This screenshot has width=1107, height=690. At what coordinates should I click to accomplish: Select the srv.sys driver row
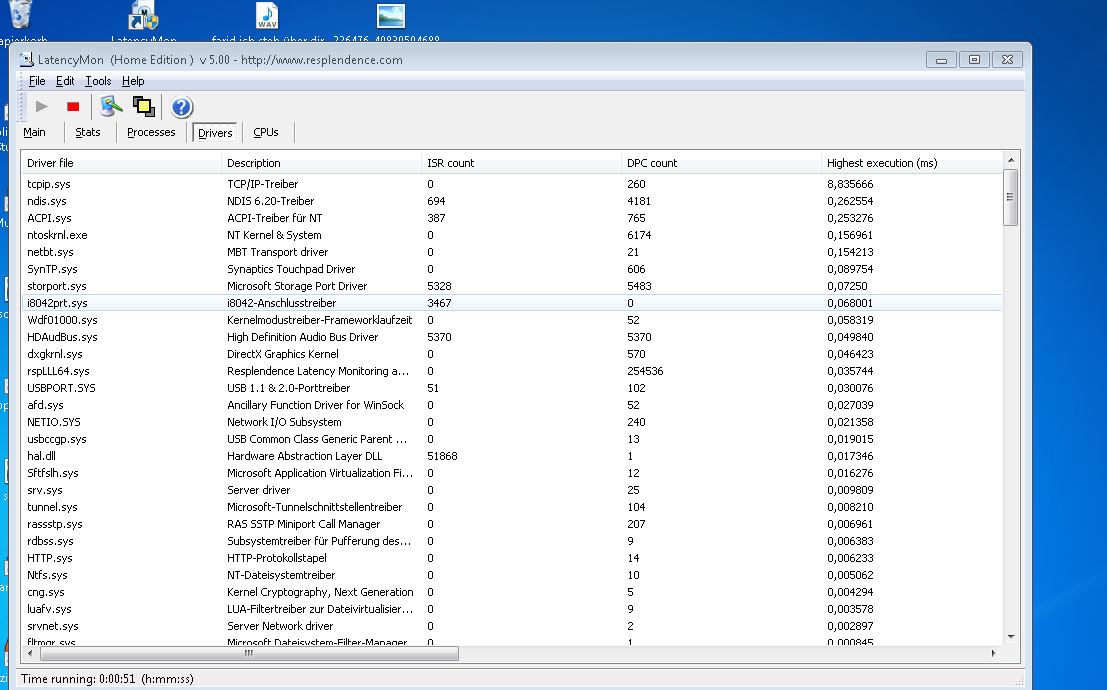point(512,489)
